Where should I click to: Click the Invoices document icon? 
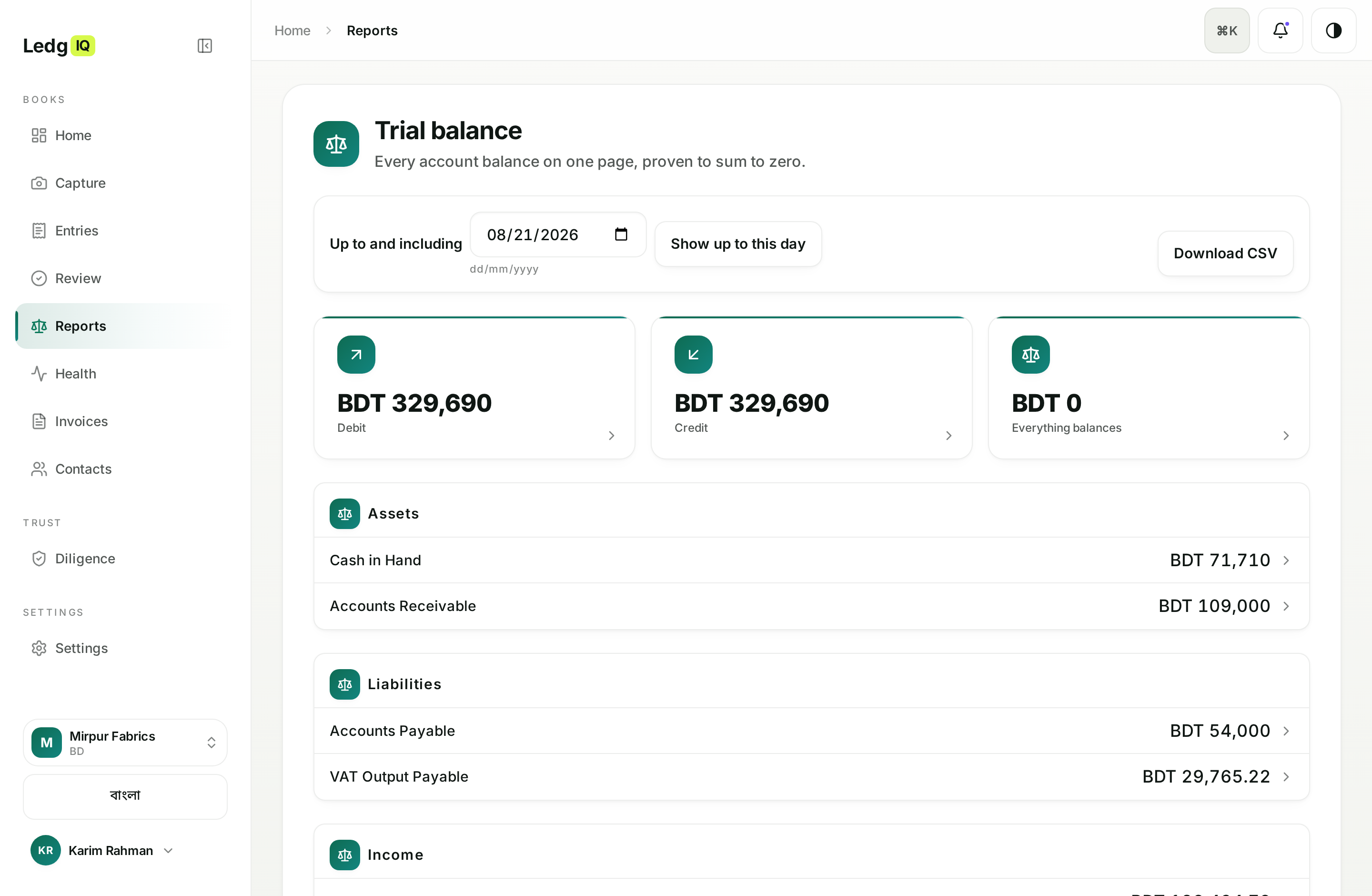(39, 421)
